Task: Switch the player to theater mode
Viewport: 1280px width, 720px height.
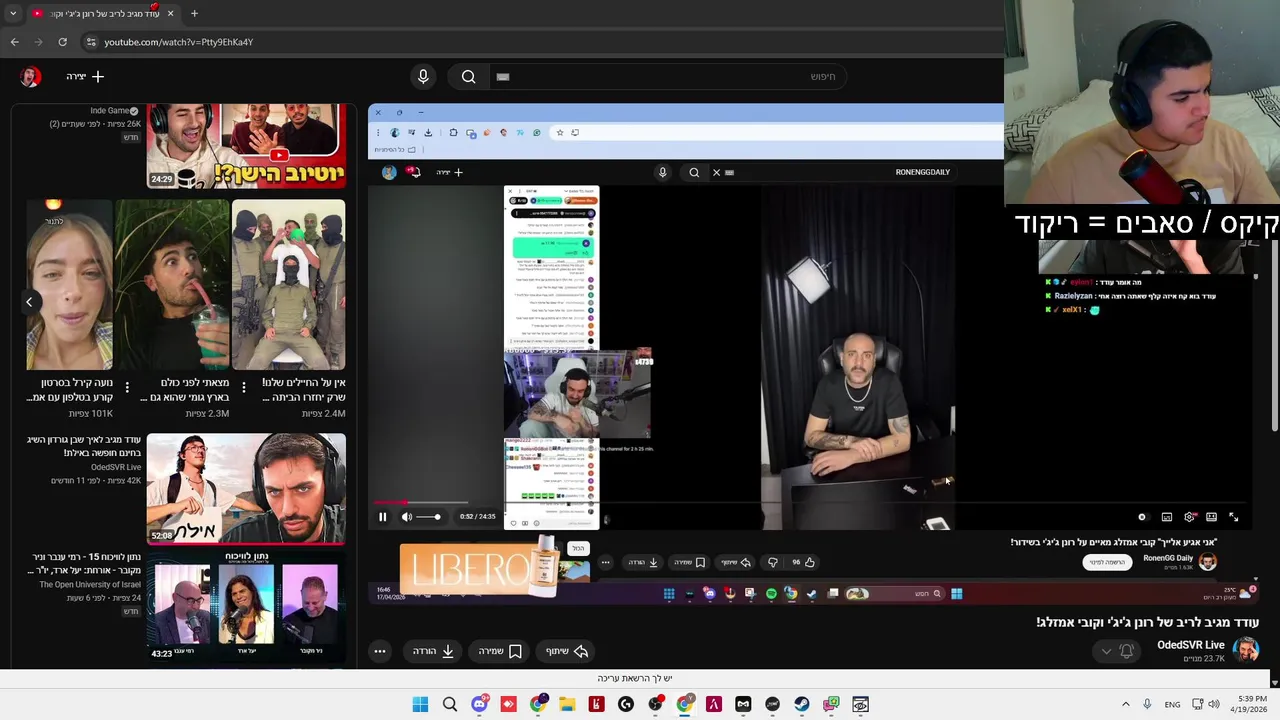Action: coord(1211,517)
